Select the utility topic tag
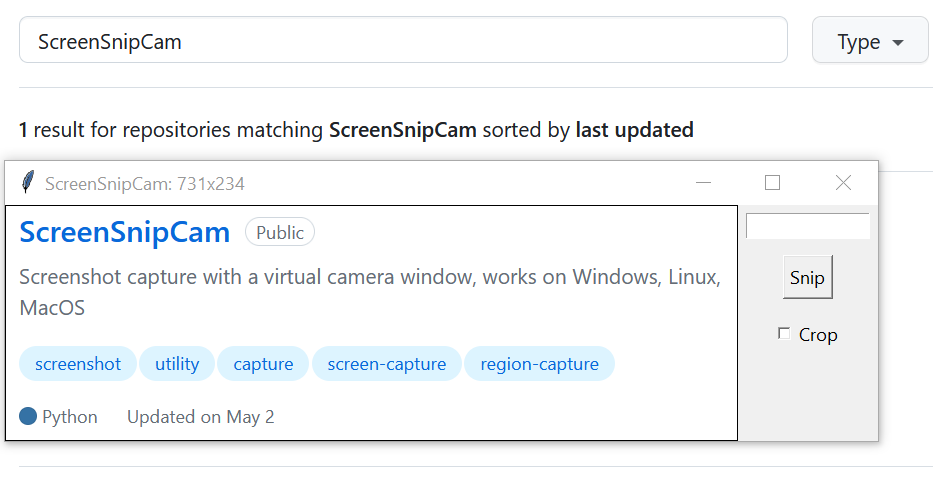Screen dimensions: 933x478 177,364
